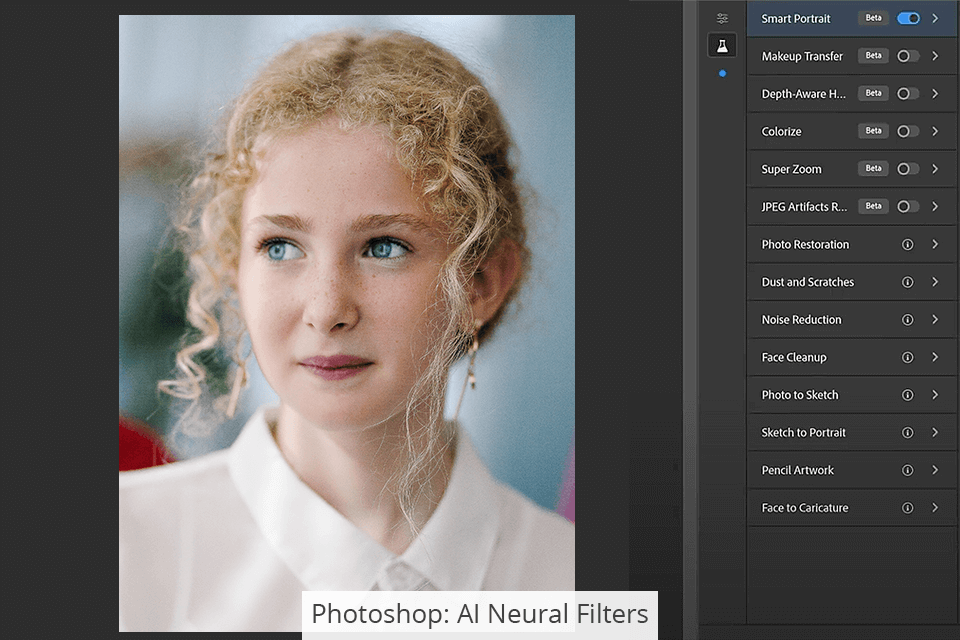Turn on the Colorize filter switch

coord(907,131)
